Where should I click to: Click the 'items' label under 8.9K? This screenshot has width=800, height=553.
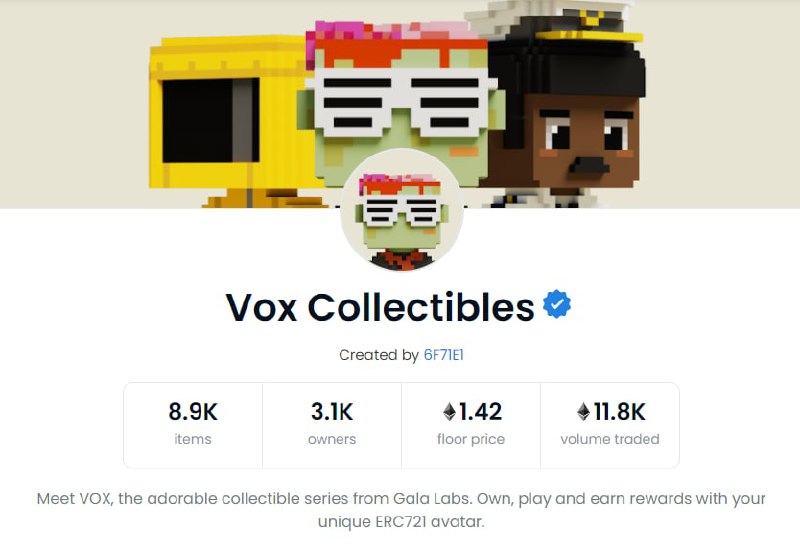[x=193, y=439]
